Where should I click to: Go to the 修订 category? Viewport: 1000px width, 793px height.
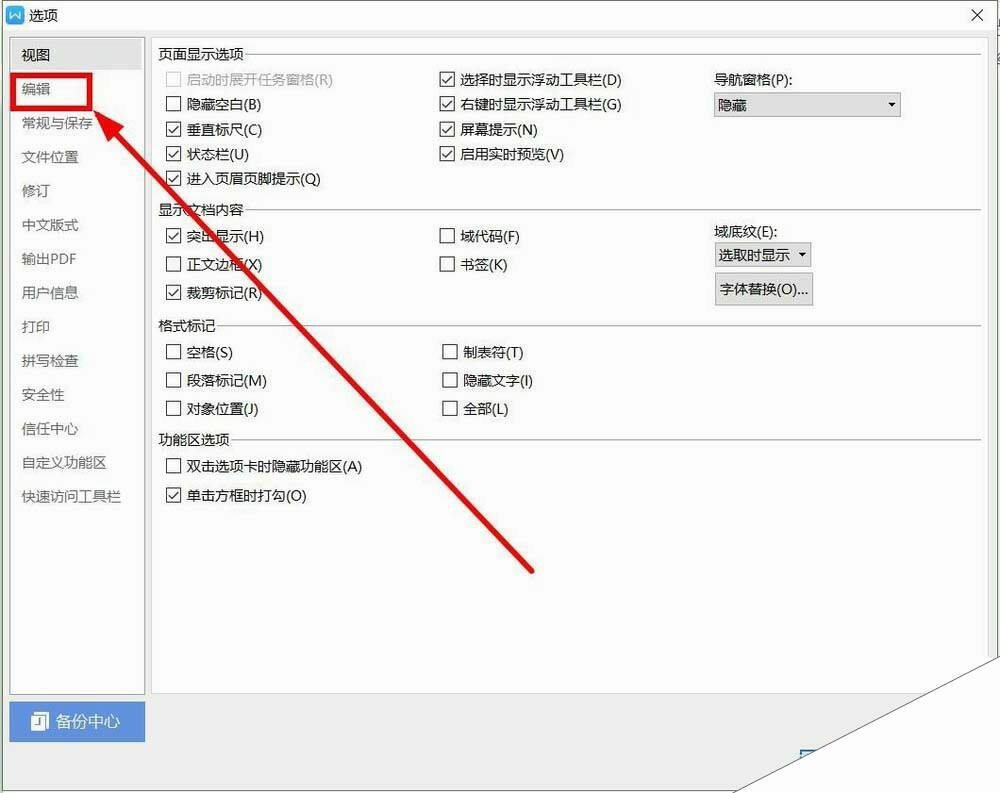[x=35, y=191]
